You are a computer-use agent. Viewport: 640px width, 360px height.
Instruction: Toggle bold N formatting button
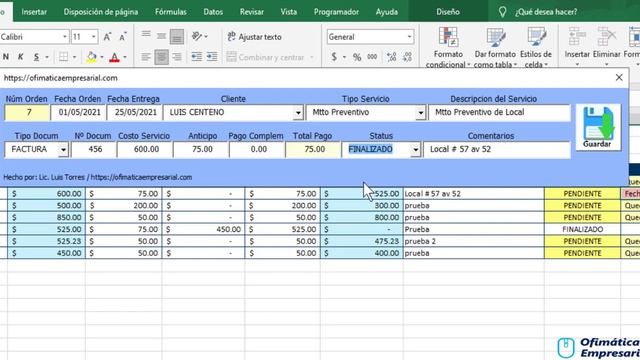6,57
